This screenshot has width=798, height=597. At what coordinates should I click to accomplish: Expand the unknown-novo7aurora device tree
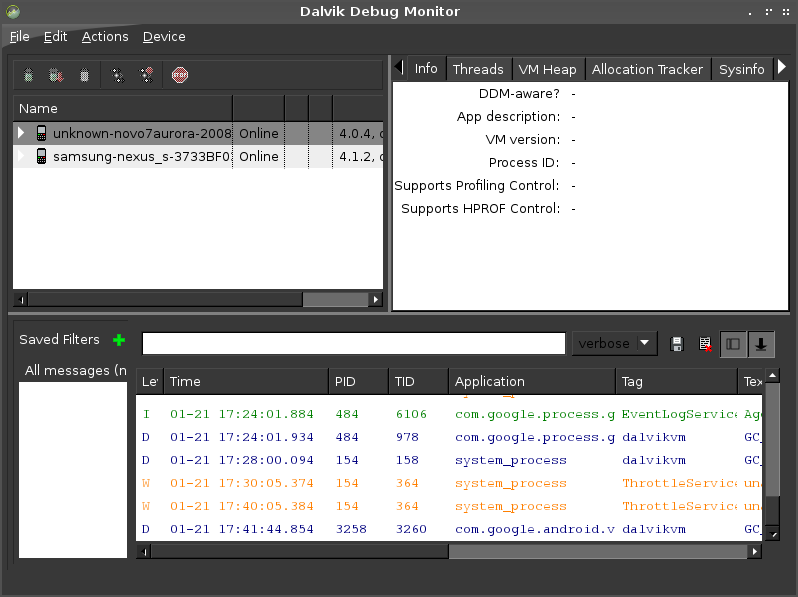tap(21, 133)
